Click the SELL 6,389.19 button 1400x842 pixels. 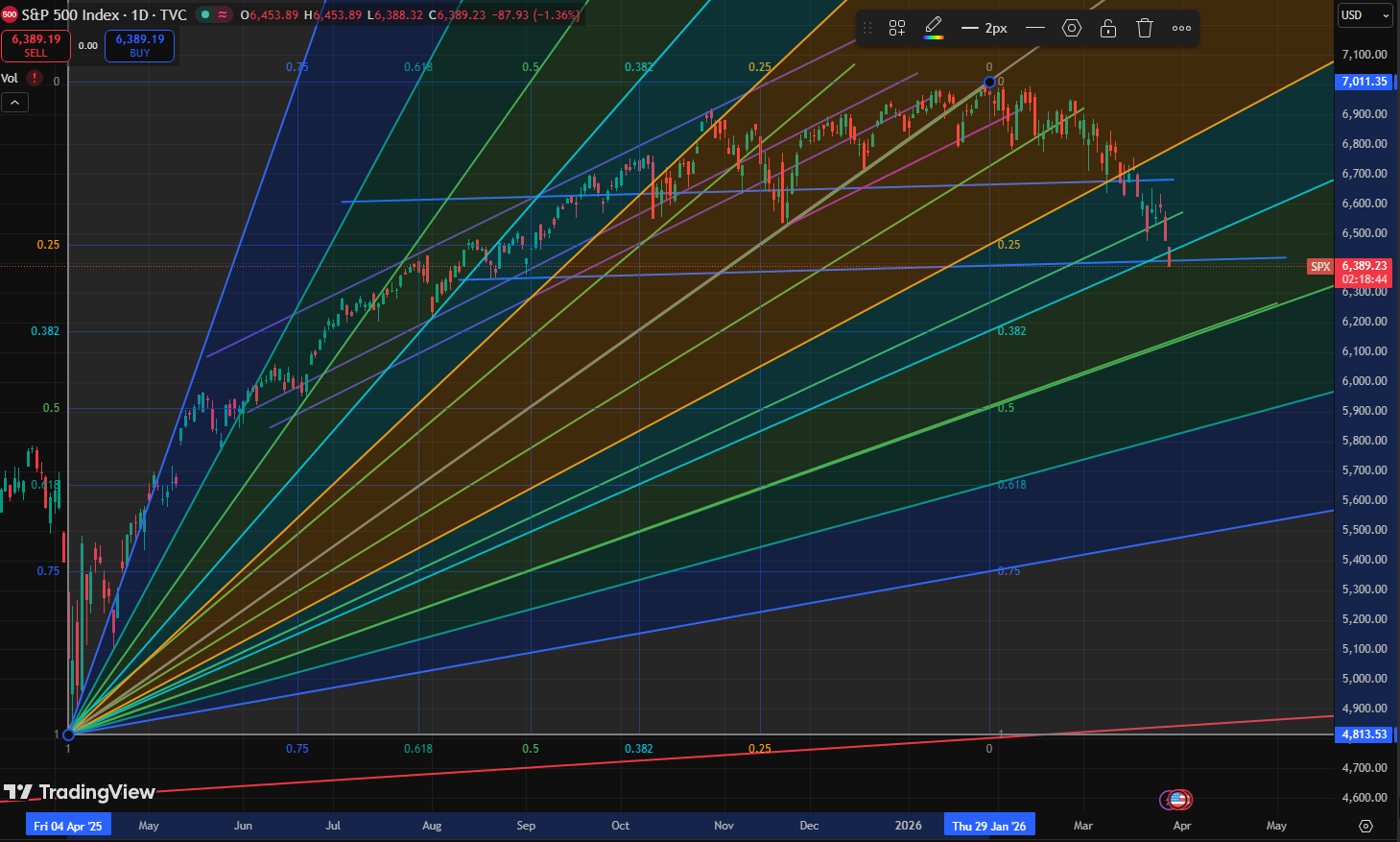36,45
